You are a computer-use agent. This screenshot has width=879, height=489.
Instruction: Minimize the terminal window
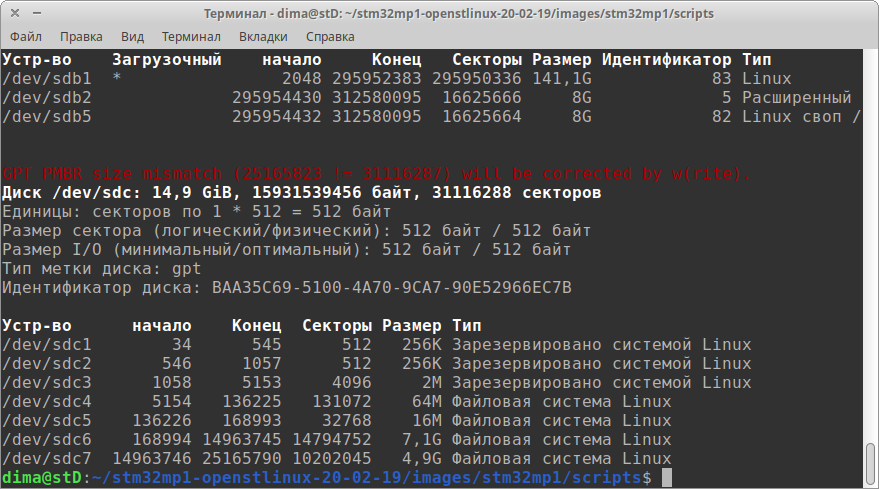(37, 13)
